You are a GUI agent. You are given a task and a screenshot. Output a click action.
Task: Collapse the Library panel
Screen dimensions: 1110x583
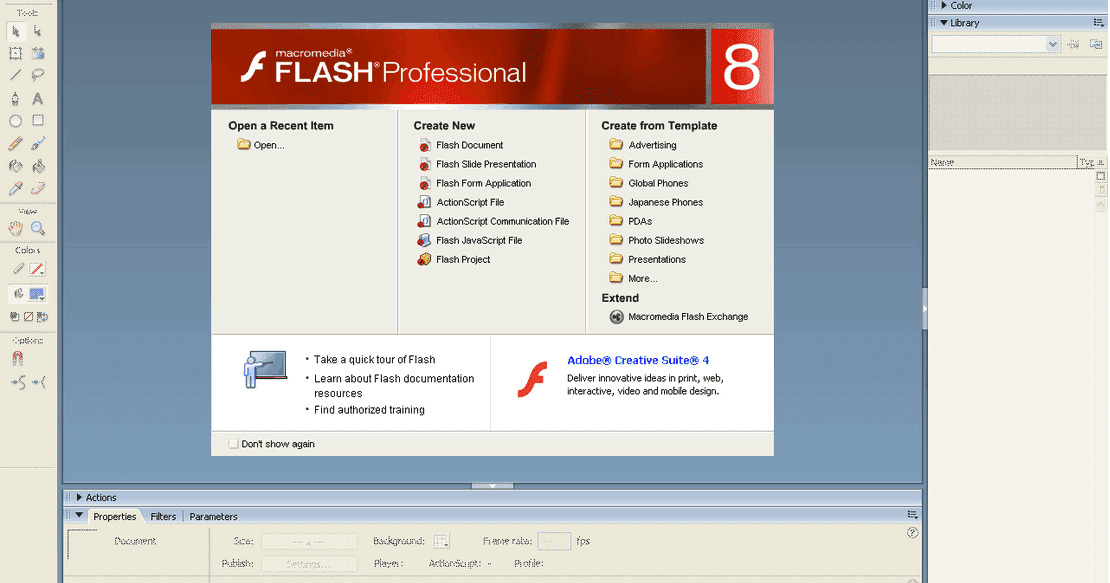click(944, 23)
